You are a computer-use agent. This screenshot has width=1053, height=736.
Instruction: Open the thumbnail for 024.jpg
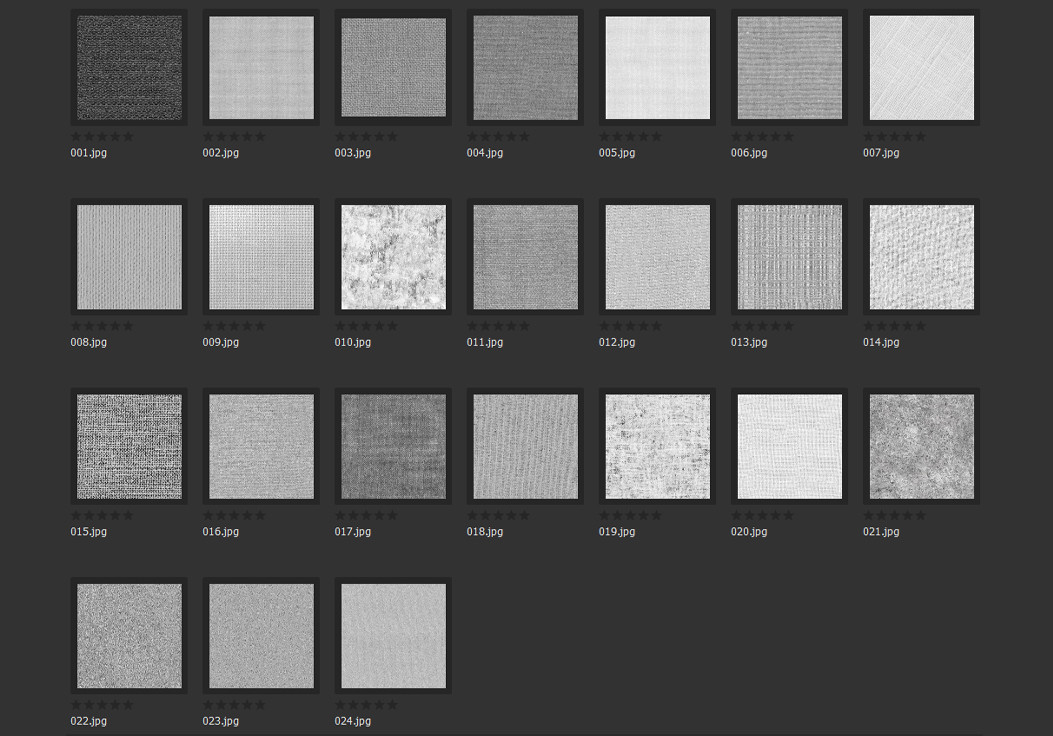pos(392,635)
